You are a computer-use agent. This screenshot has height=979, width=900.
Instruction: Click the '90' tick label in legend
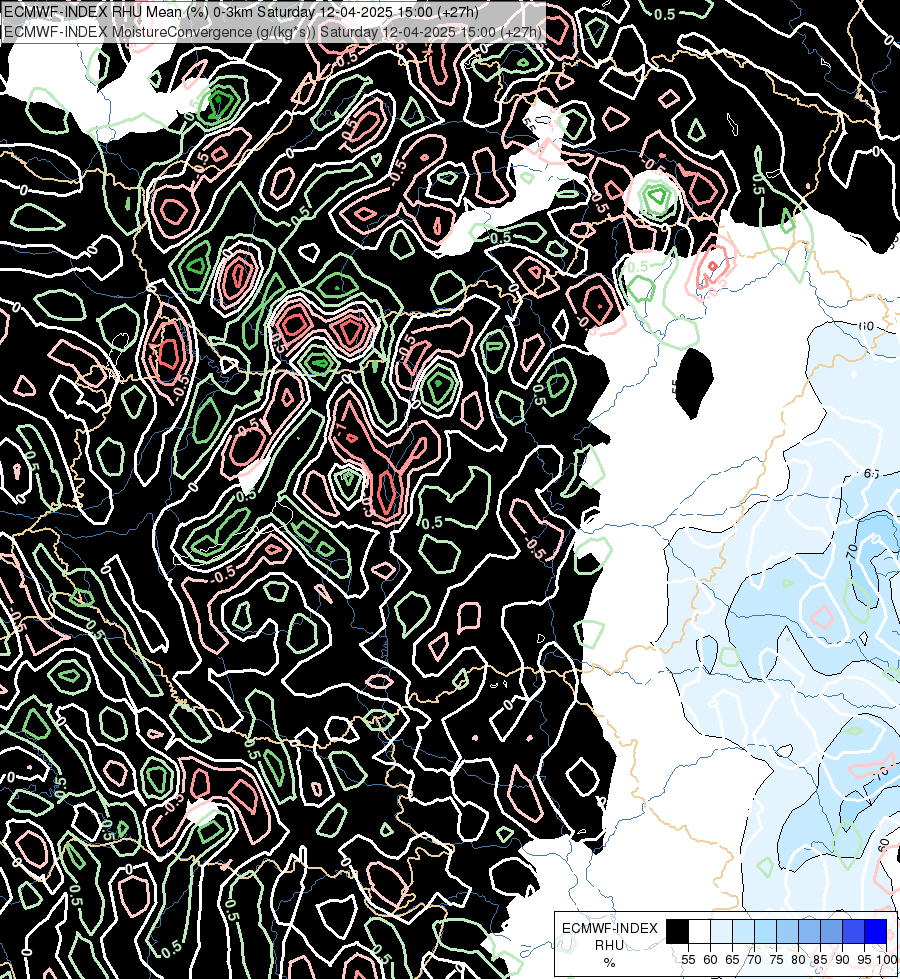click(x=842, y=960)
